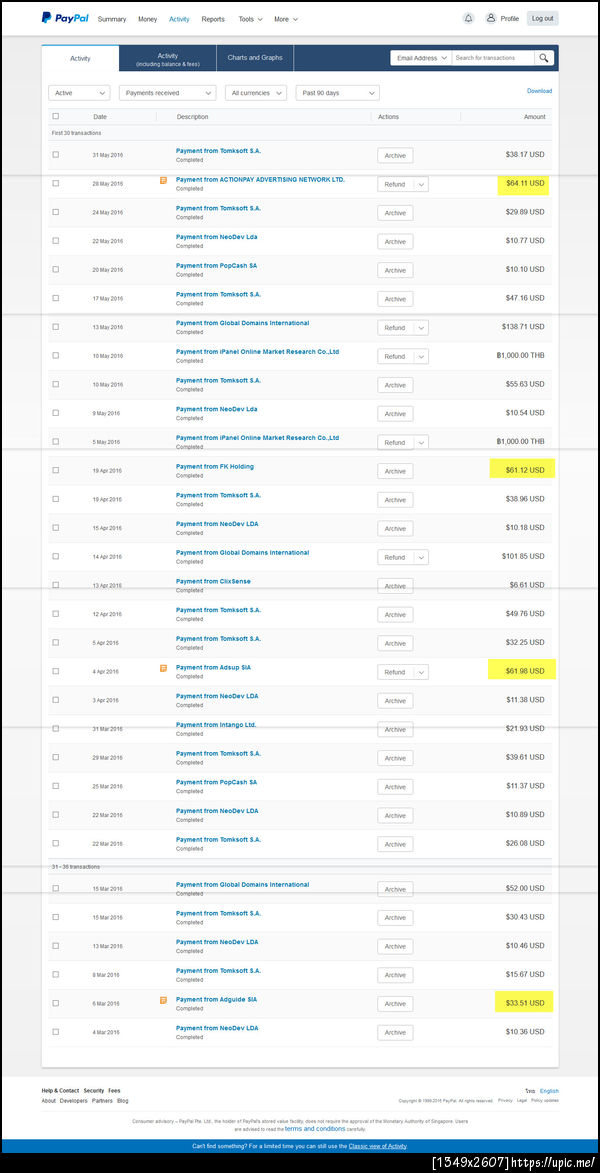
Task: Open note icon on Adguide SIA payment
Action: pyautogui.click(x=164, y=999)
